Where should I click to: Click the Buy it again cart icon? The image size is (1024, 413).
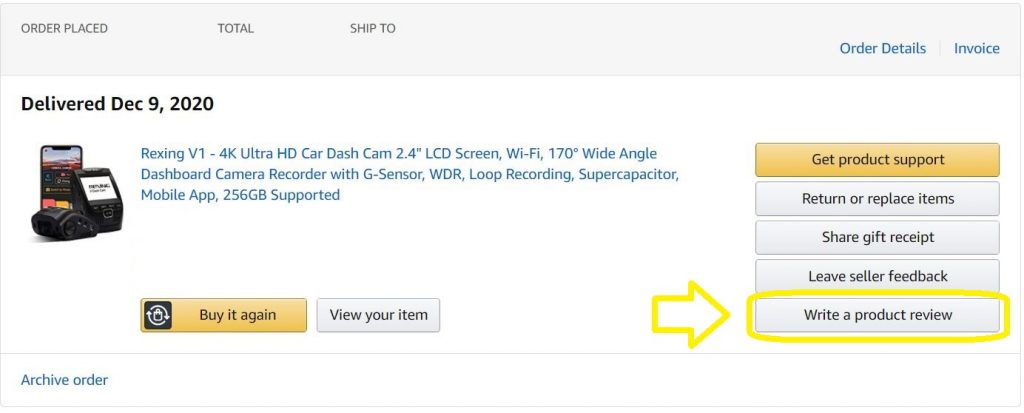pyautogui.click(x=158, y=315)
